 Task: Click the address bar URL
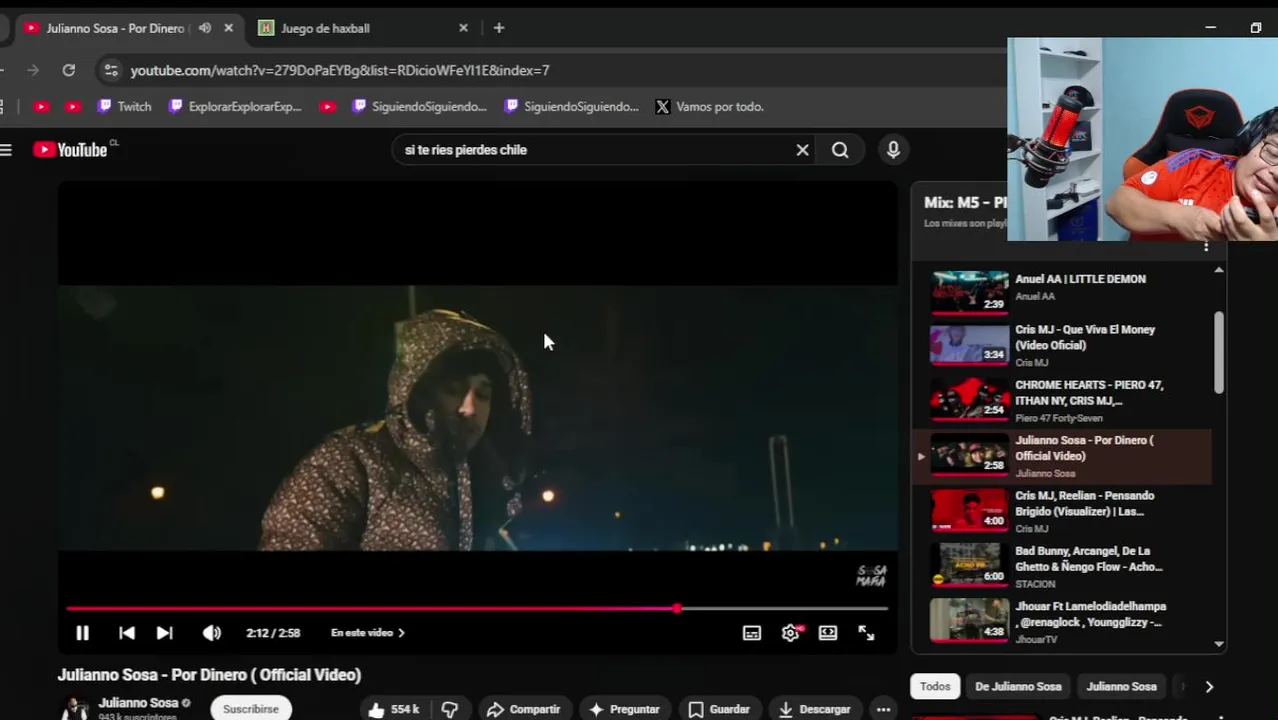click(x=340, y=70)
